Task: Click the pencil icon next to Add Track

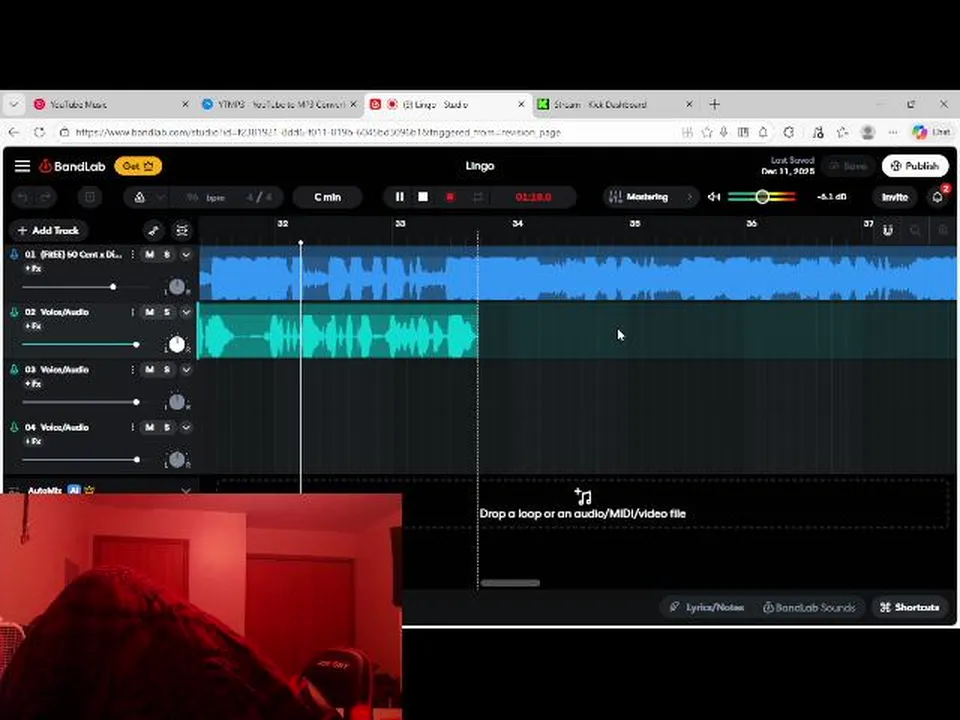Action: click(154, 230)
